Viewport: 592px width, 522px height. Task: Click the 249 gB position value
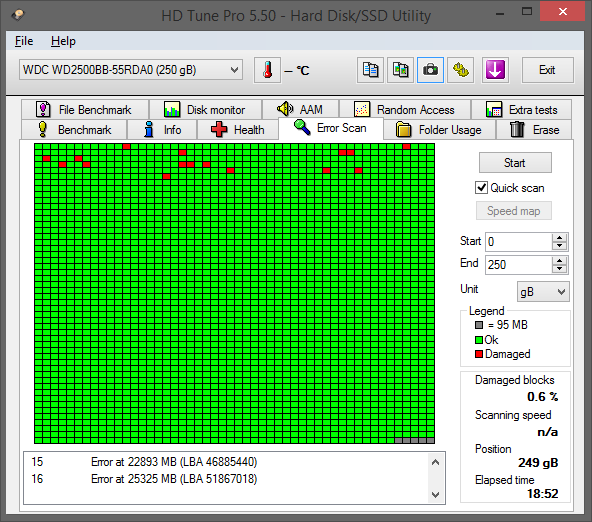538,463
